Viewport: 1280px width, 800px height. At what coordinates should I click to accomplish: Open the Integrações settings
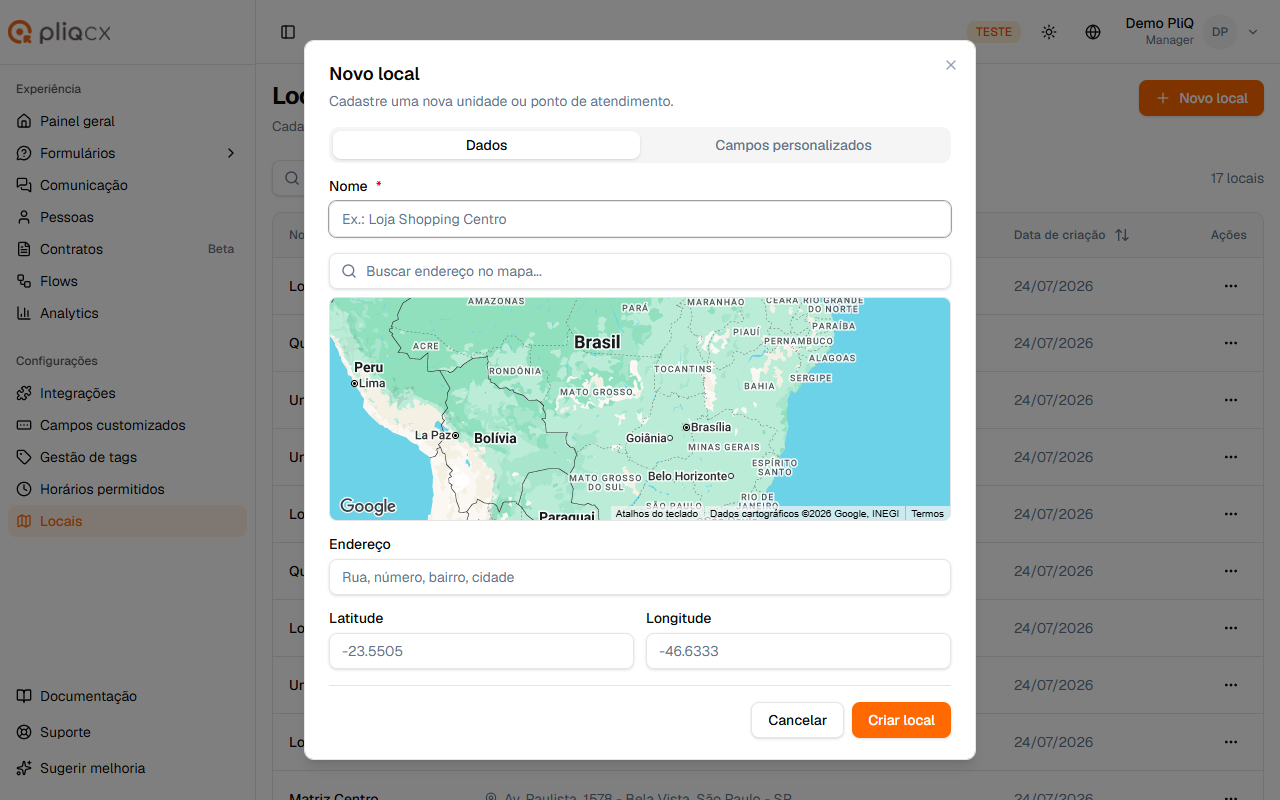[127, 393]
